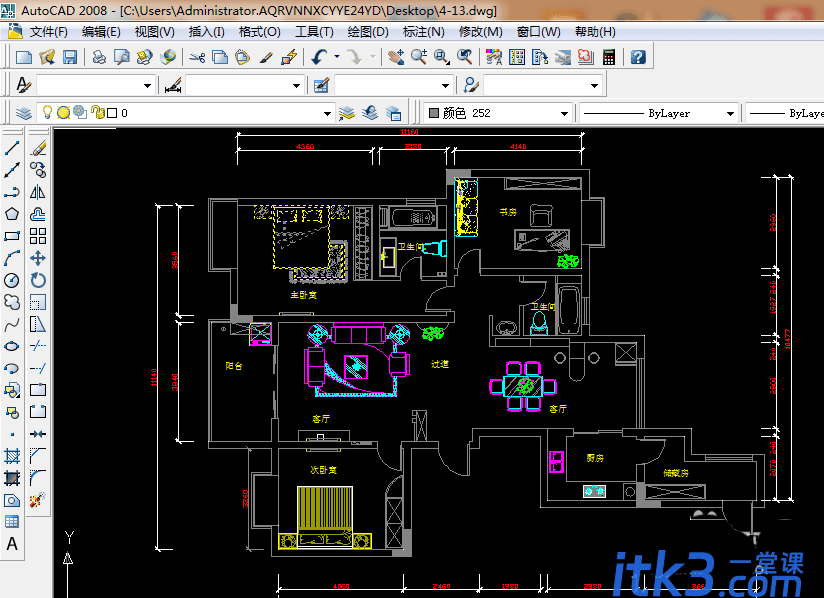The height and width of the screenshot is (598, 824).
Task: Save the drawing using the floppy disk icon
Action: point(69,57)
